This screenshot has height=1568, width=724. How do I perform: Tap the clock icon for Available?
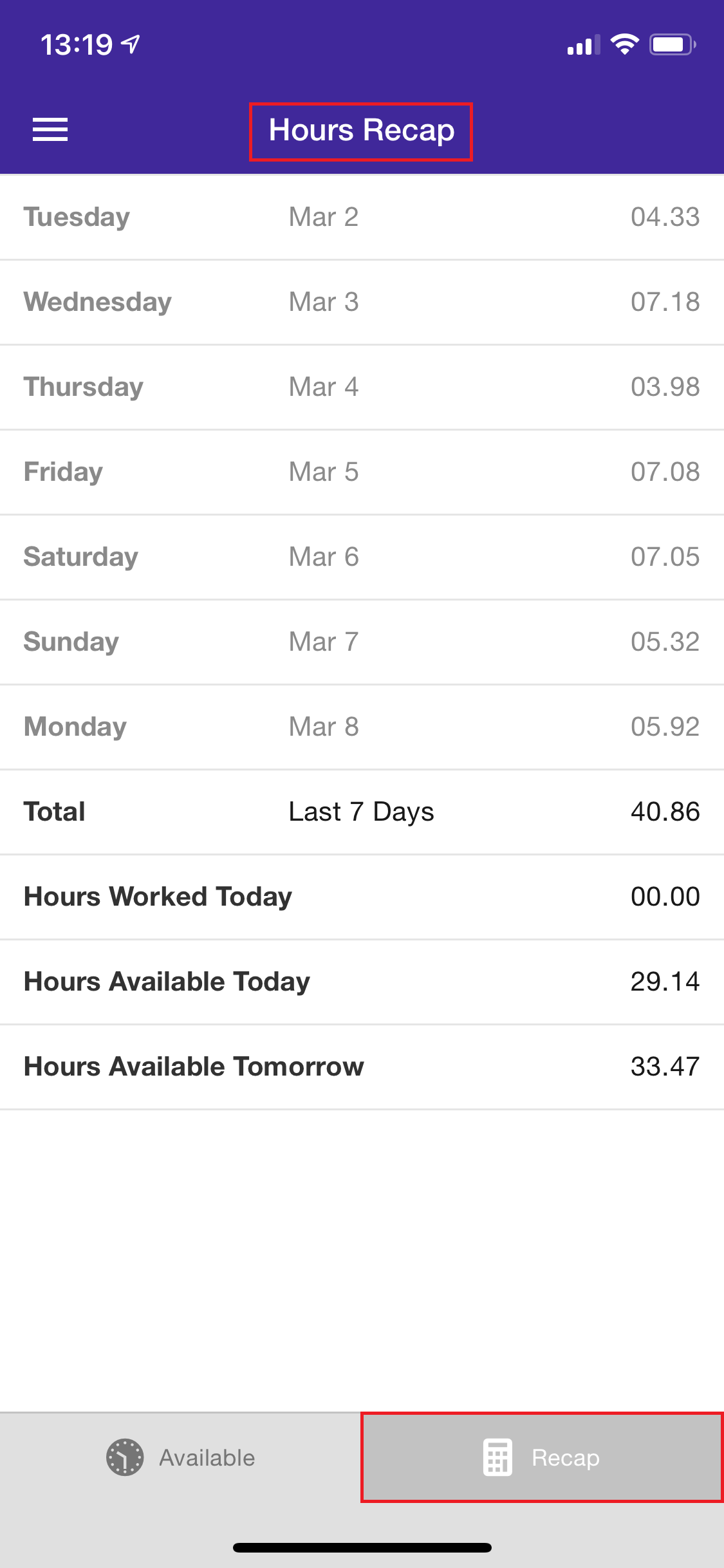coord(125,1457)
